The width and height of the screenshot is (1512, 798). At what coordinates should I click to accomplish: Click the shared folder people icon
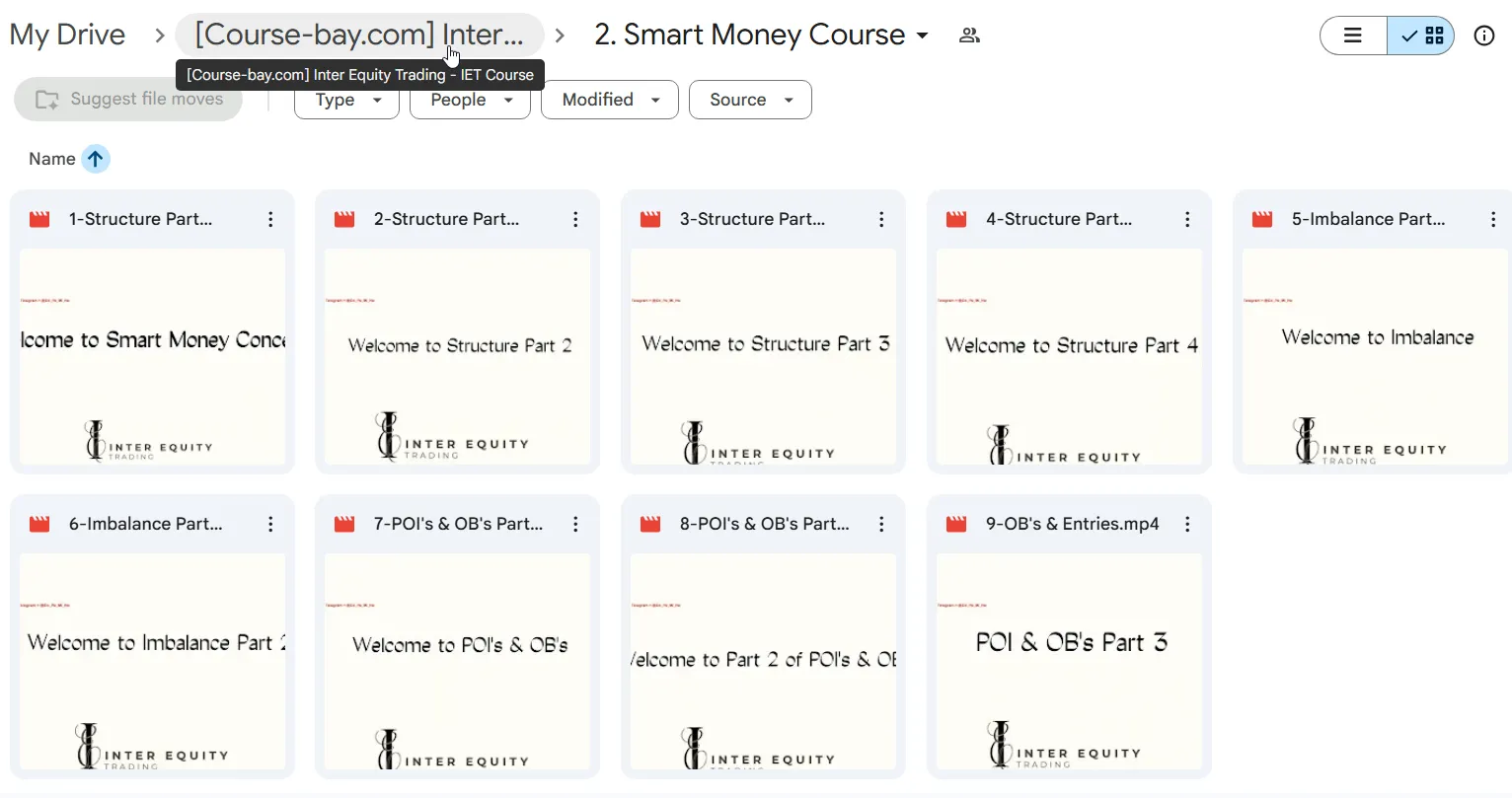[x=969, y=36]
